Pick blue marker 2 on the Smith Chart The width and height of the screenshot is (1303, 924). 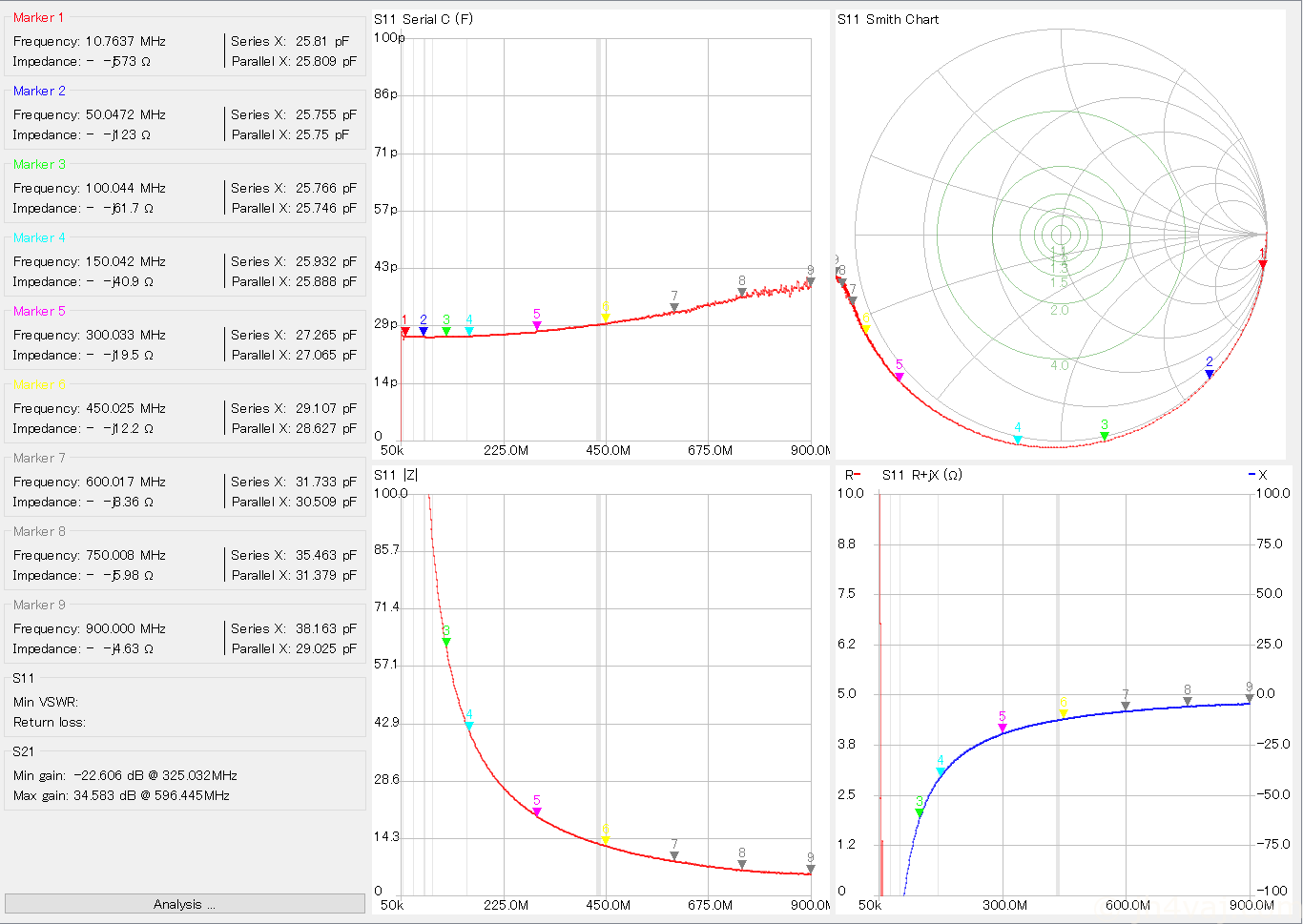(x=1210, y=374)
